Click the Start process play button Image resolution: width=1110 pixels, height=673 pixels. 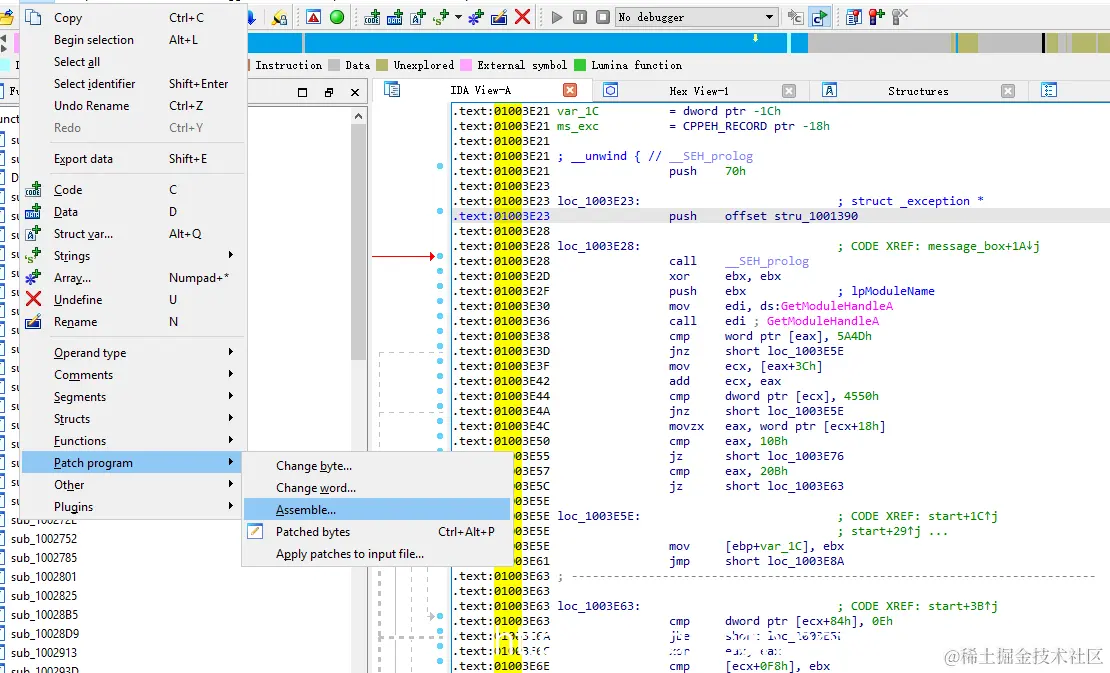(x=557, y=17)
